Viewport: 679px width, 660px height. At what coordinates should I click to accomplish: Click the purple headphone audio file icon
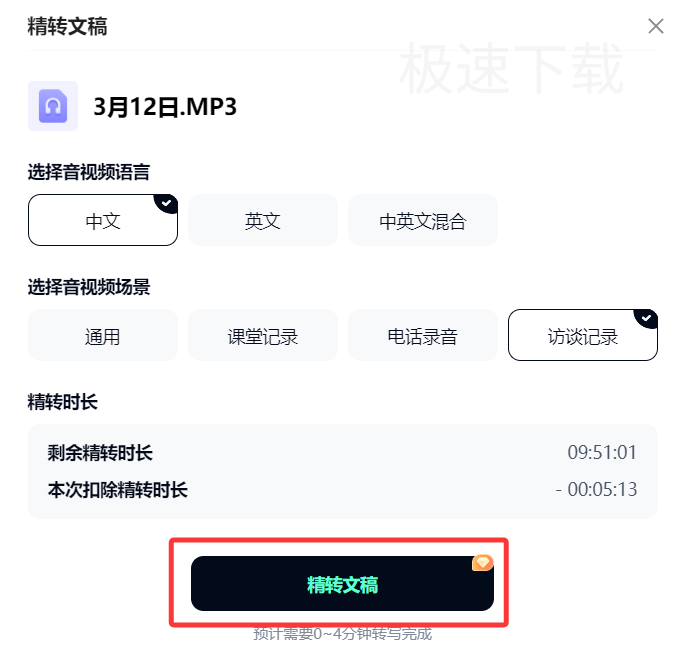(53, 106)
